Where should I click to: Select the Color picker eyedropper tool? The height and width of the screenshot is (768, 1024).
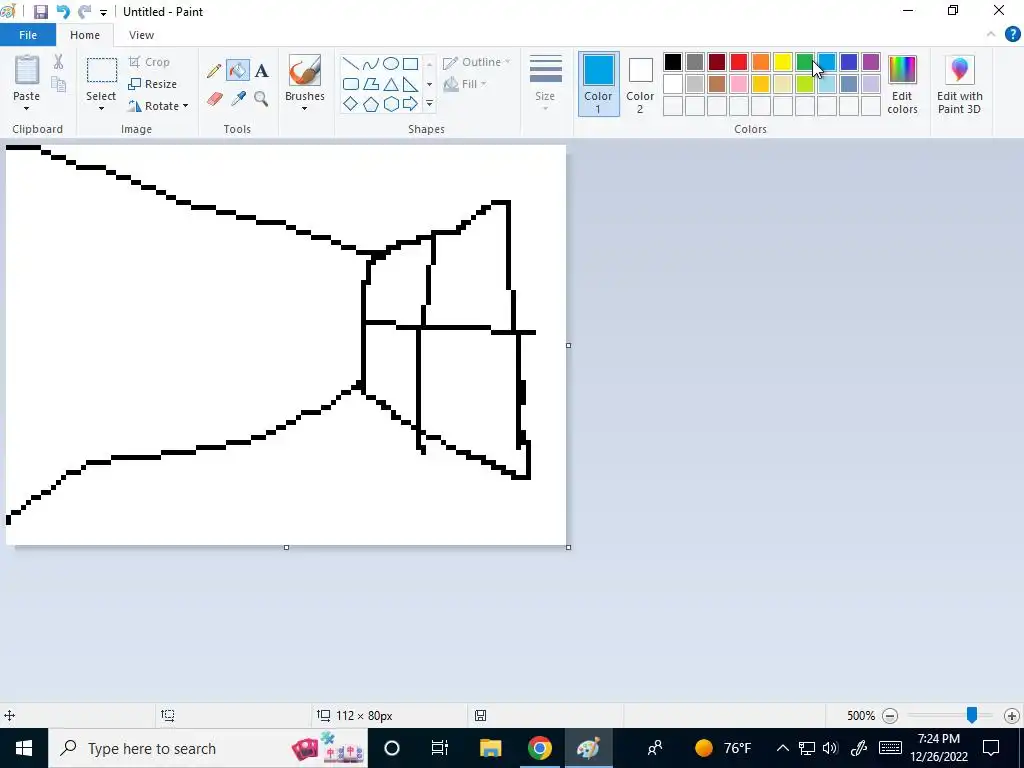(238, 99)
